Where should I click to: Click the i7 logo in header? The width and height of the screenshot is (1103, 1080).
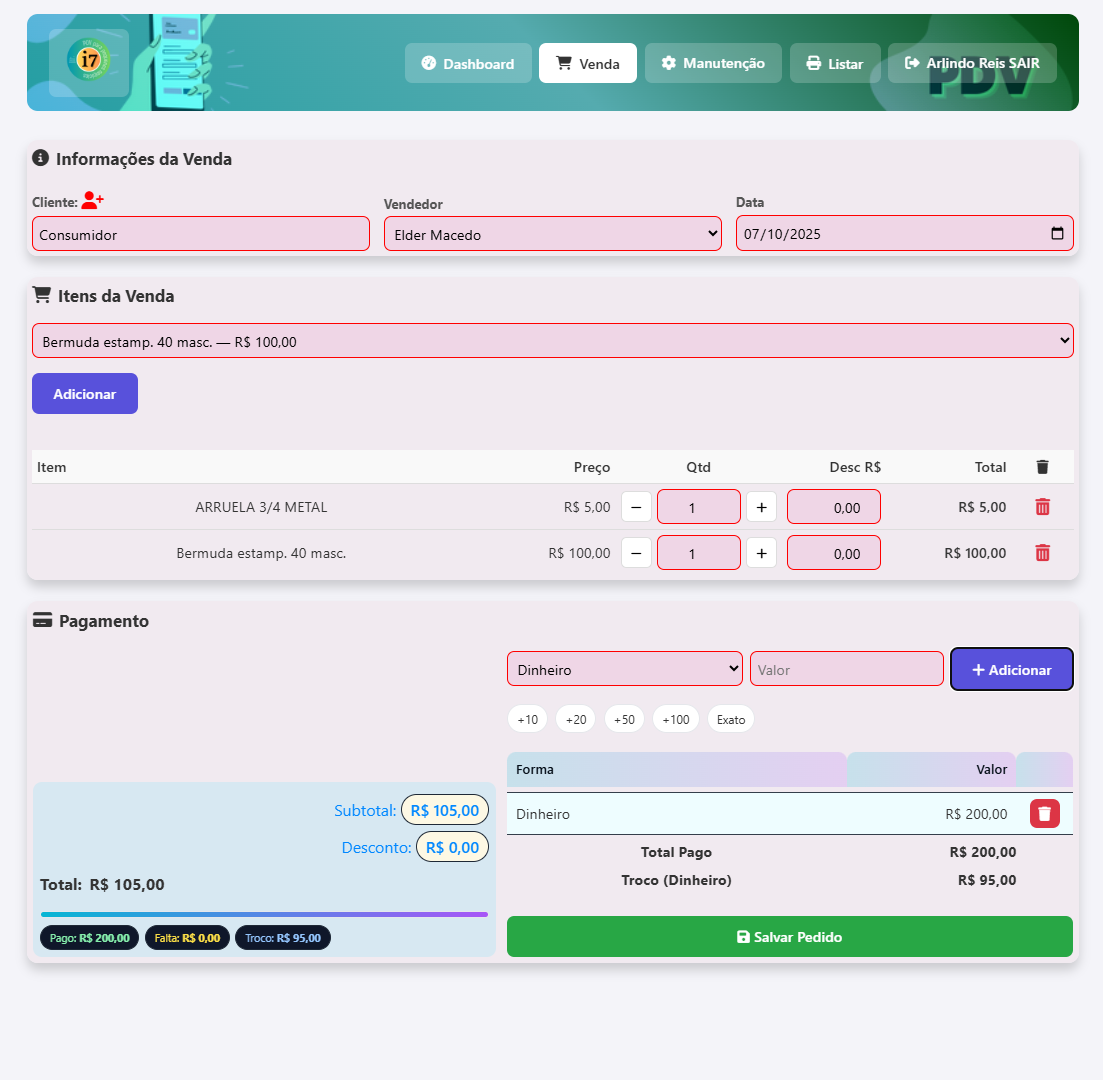pyautogui.click(x=89, y=62)
